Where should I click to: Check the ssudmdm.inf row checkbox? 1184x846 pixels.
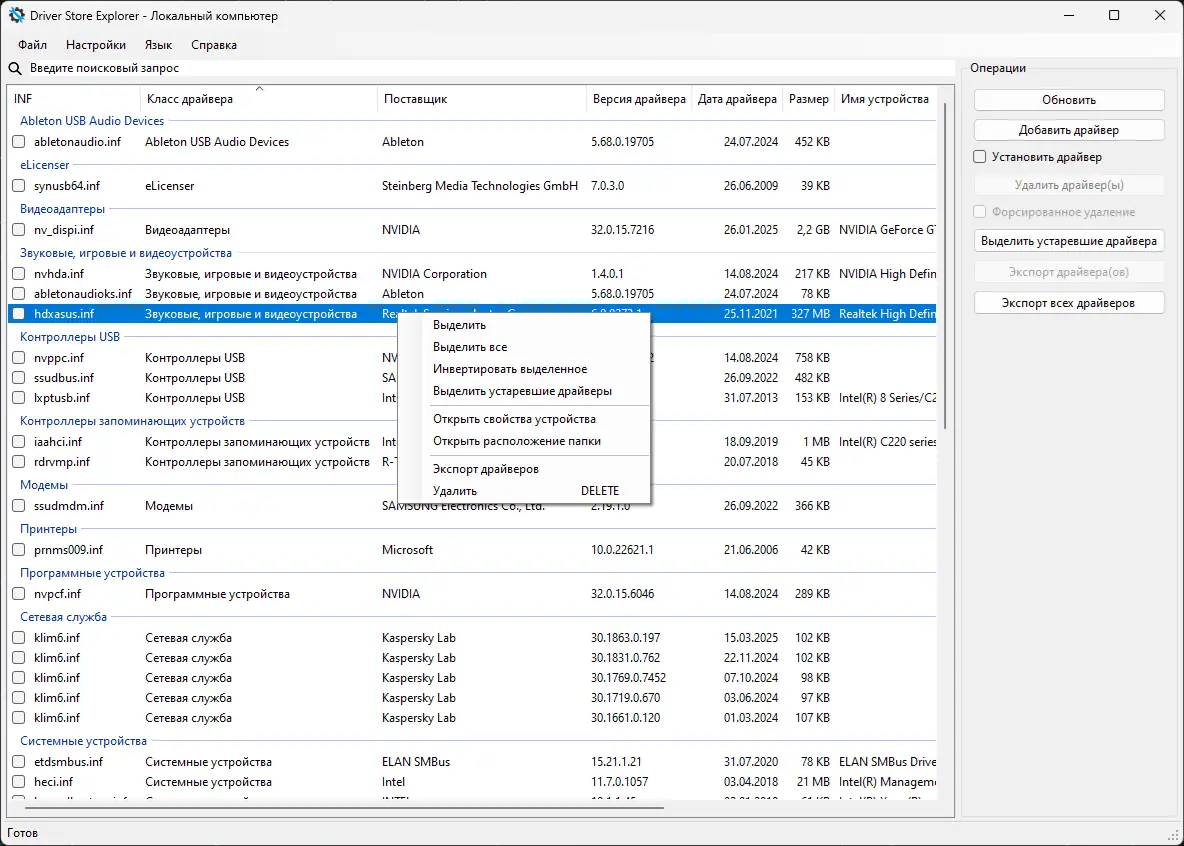coord(19,505)
